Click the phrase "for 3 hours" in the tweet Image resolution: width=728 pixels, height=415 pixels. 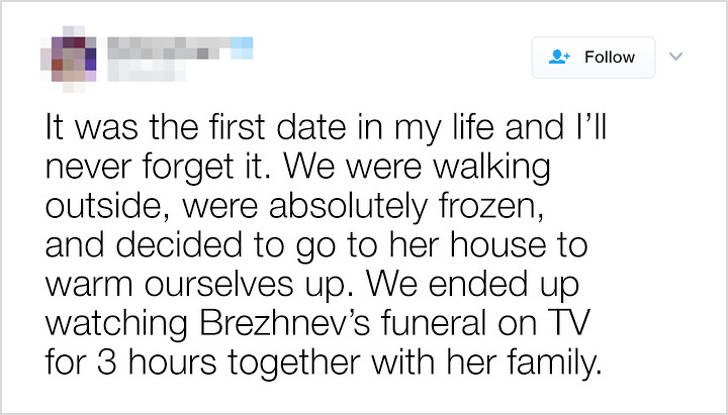(x=131, y=362)
